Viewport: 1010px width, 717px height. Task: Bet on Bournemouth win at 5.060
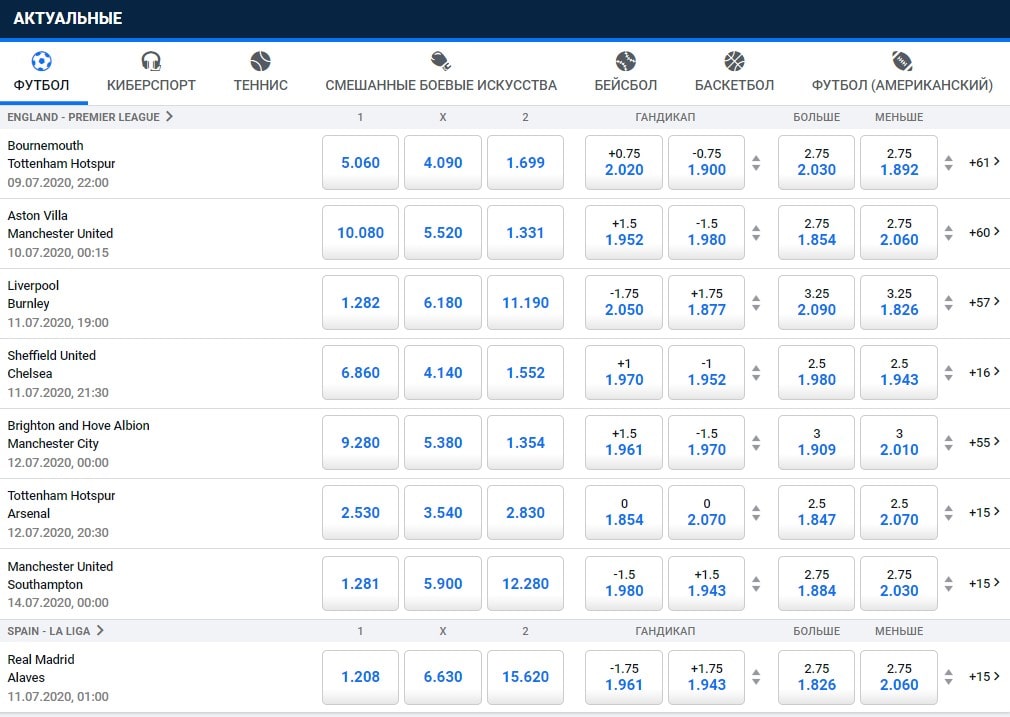[x=360, y=162]
